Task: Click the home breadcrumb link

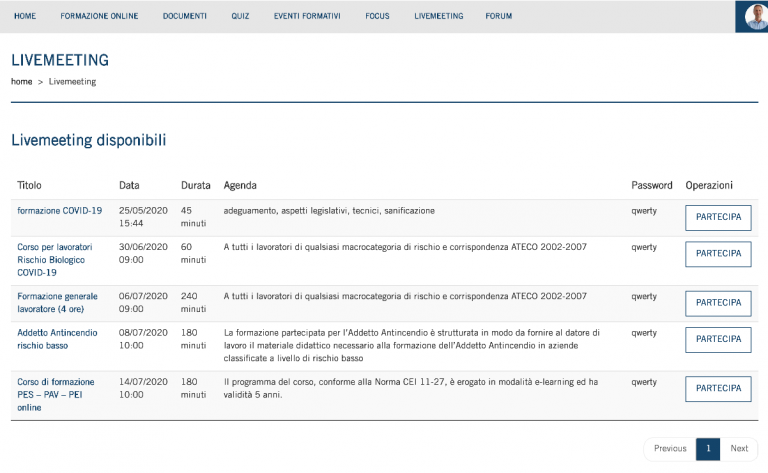Action: click(22, 82)
